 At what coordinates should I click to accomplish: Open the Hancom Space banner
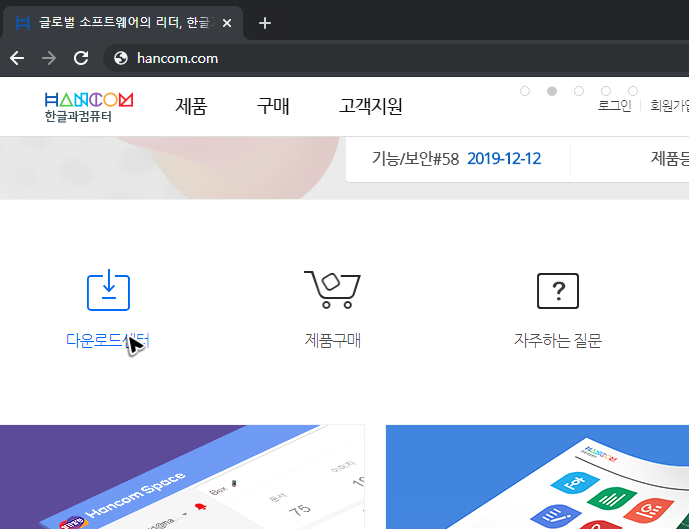coord(182,477)
